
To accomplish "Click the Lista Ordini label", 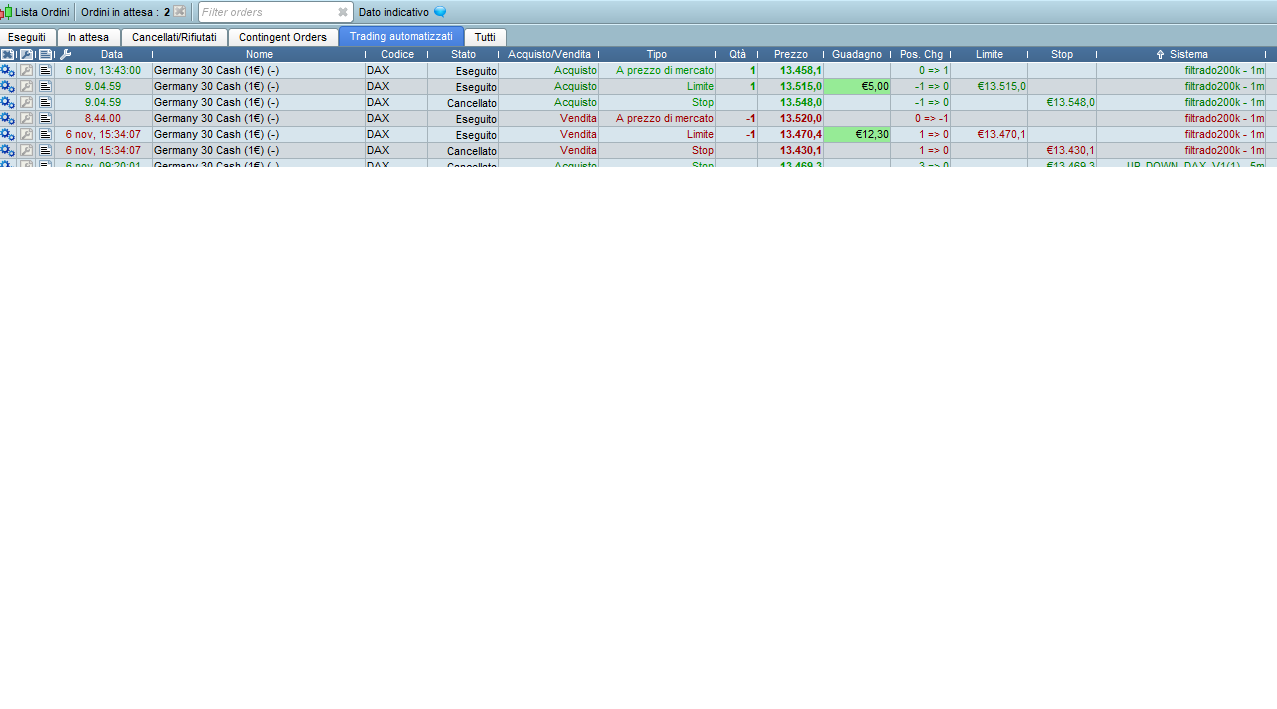I will point(42,12).
